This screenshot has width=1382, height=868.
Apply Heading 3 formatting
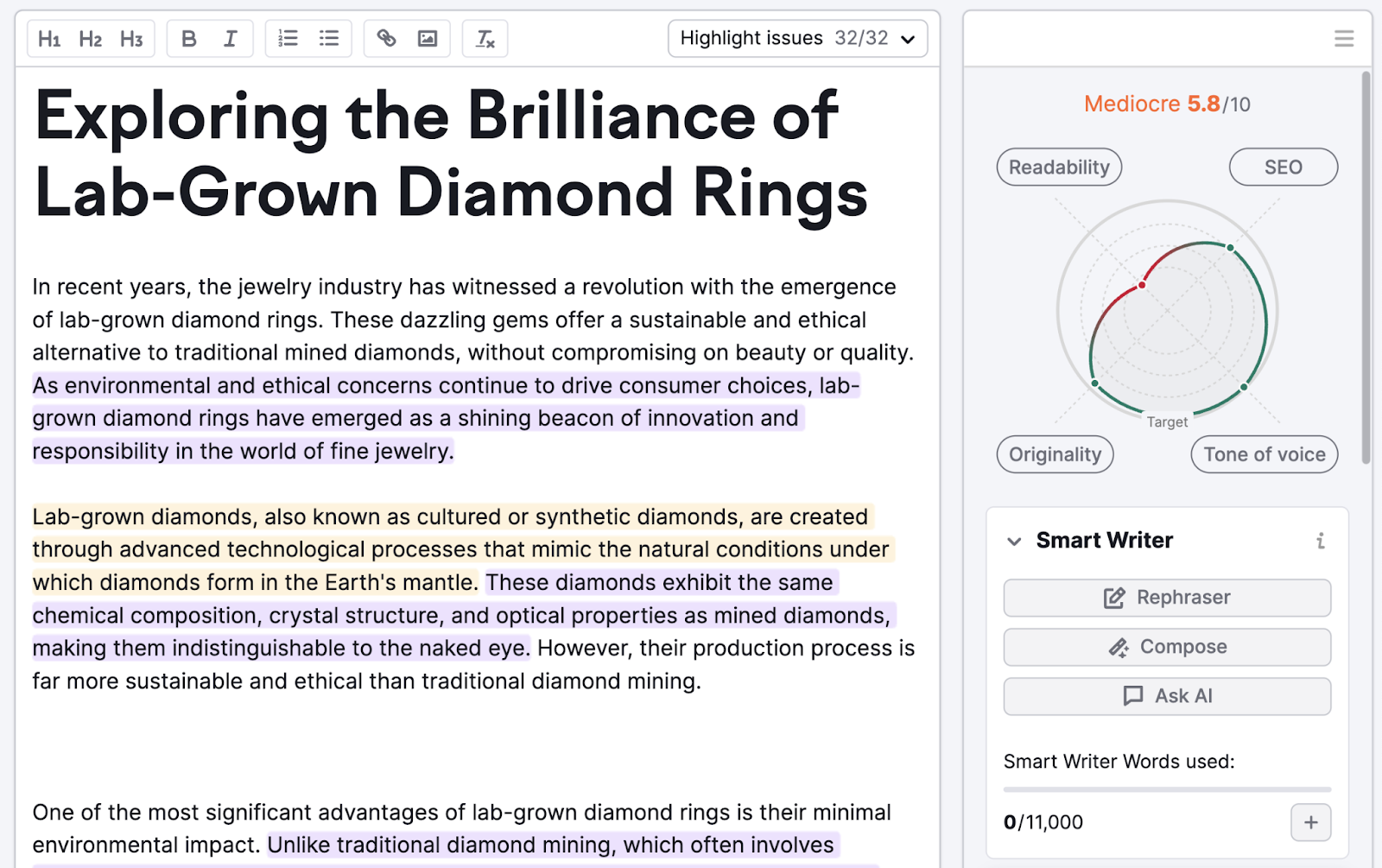pos(131,39)
